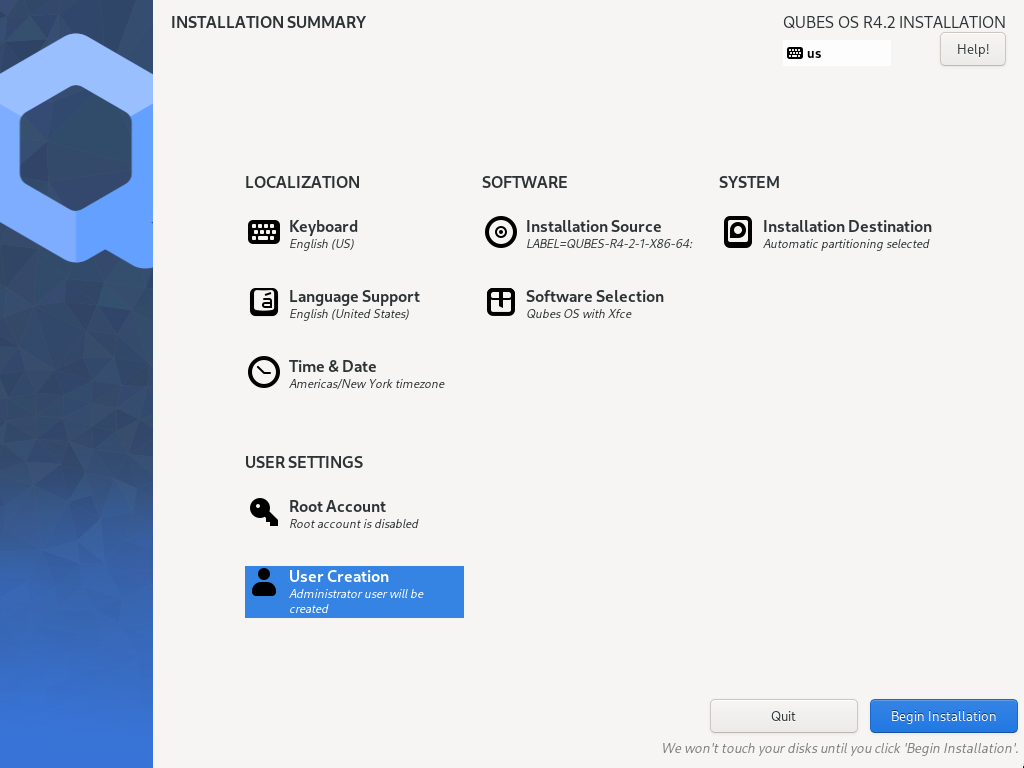
Task: Open the Keyboard layout settings icon
Action: tap(263, 232)
